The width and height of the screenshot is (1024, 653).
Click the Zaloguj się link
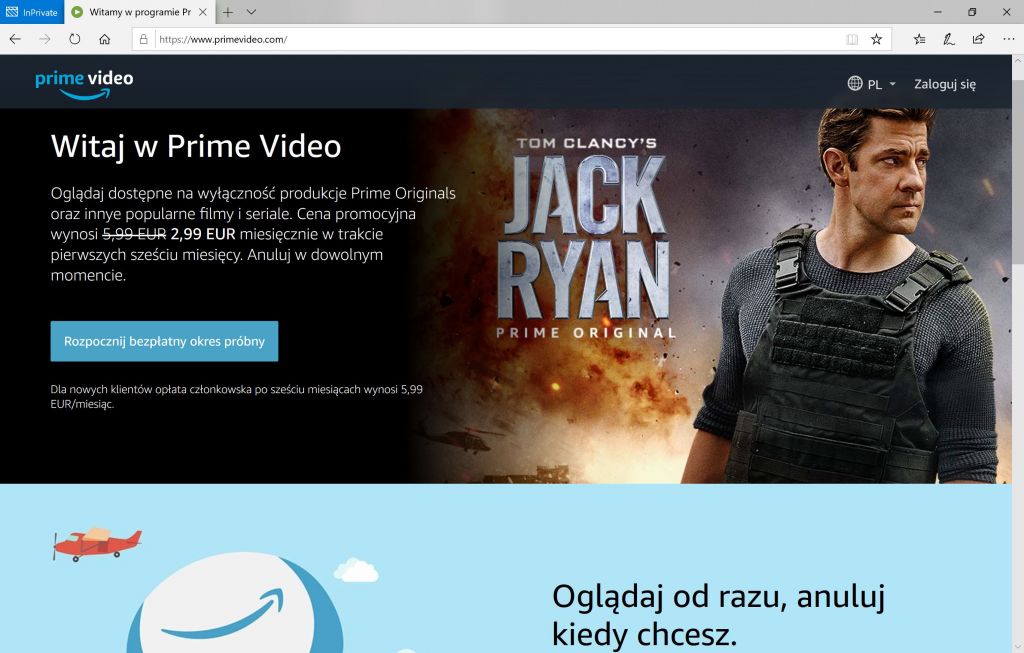pos(945,84)
